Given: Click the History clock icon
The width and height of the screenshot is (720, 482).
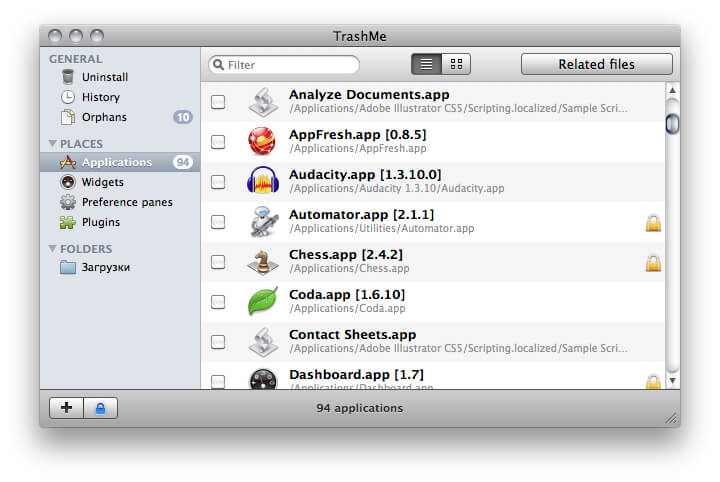Looking at the screenshot, I should (68, 97).
